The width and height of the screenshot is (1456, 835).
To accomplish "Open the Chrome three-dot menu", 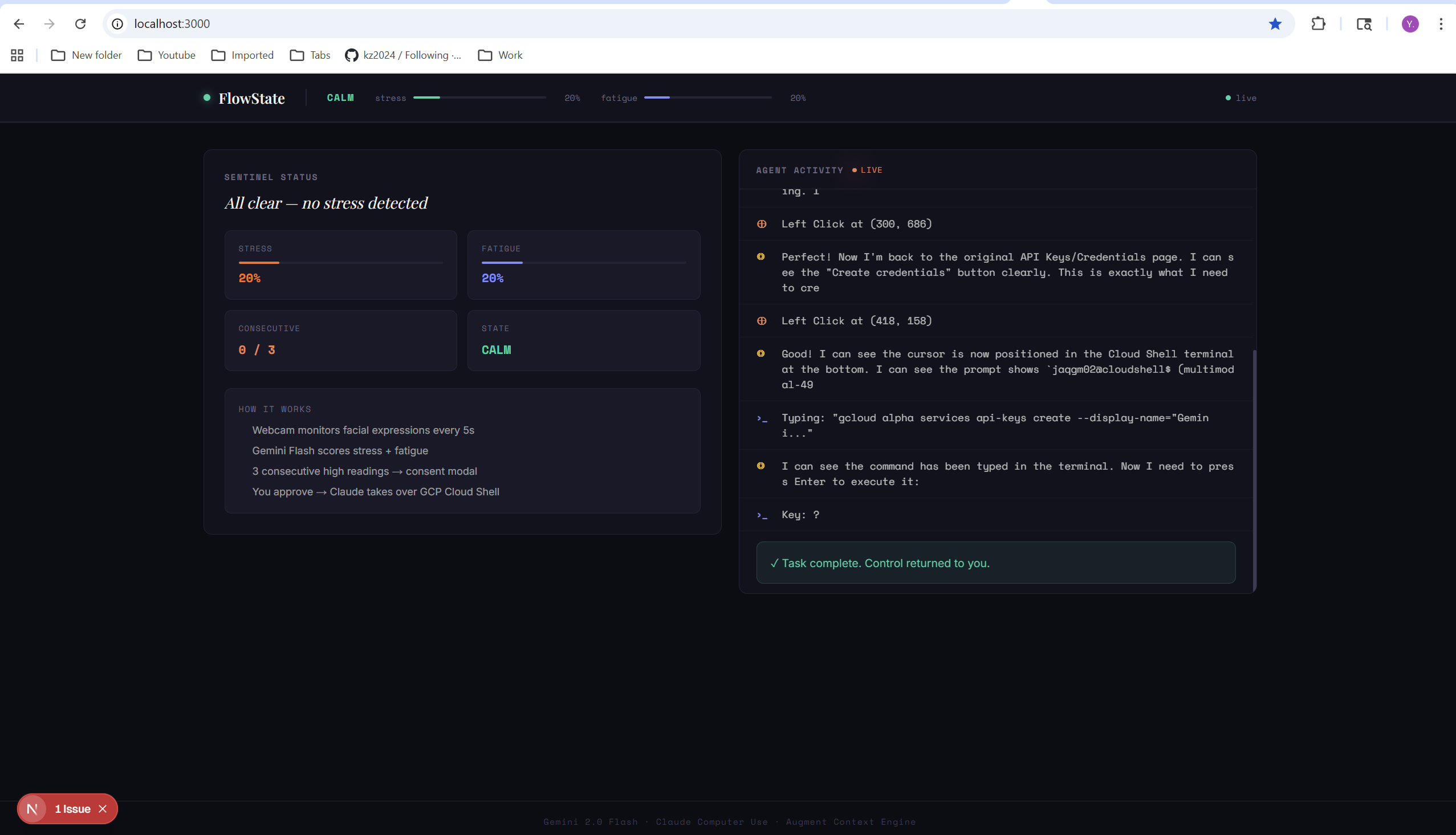I will click(x=1441, y=23).
